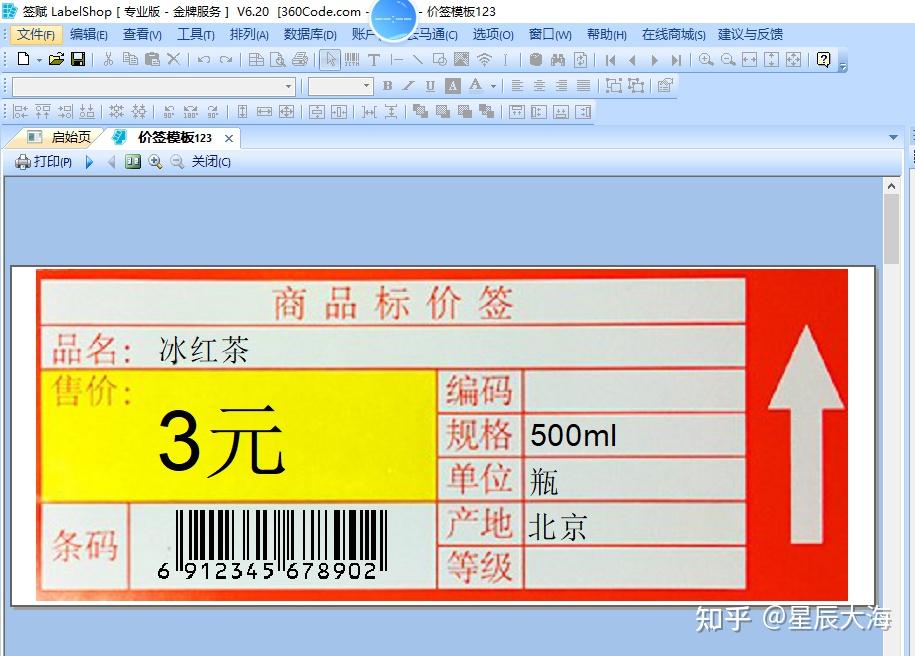Click the RFID tag tool icon
Viewport: 915px width, 656px height.
pyautogui.click(x=484, y=59)
